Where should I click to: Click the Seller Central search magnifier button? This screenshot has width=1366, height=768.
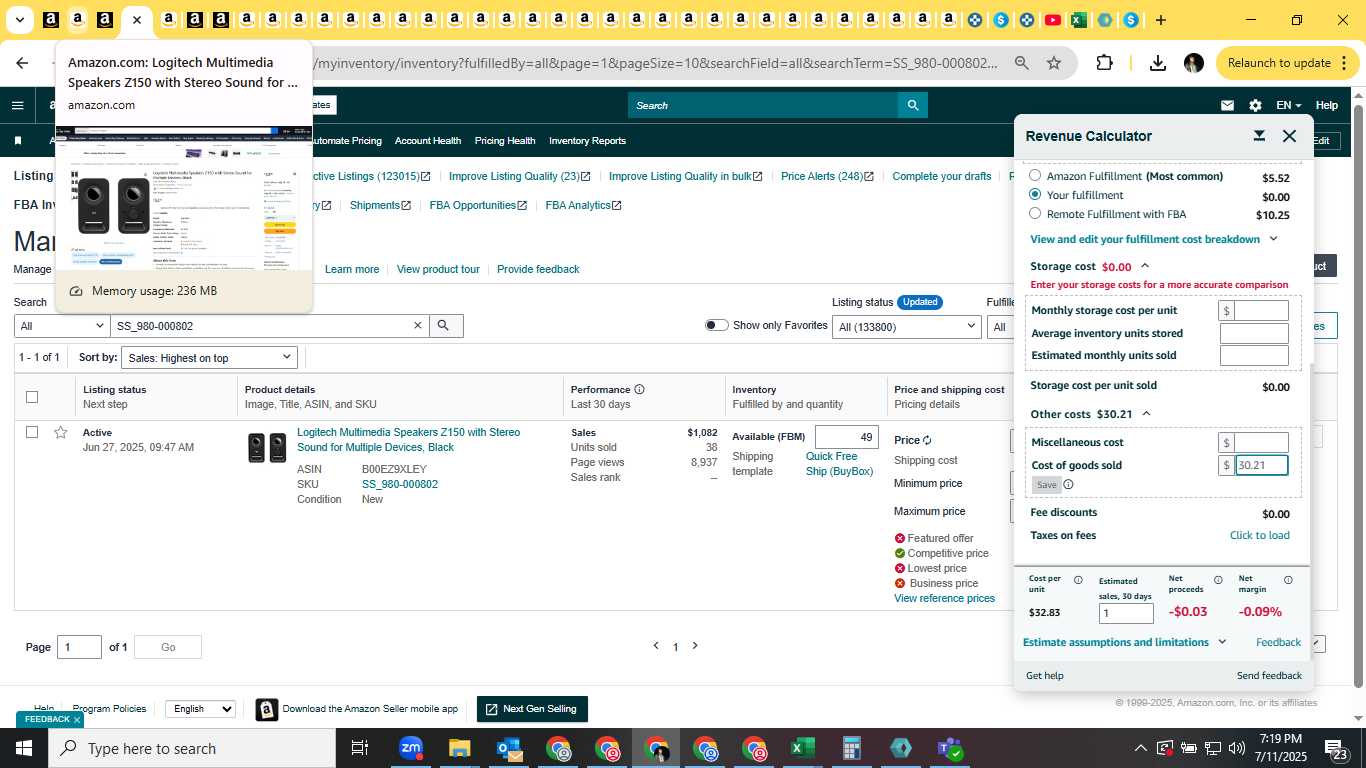tap(912, 105)
